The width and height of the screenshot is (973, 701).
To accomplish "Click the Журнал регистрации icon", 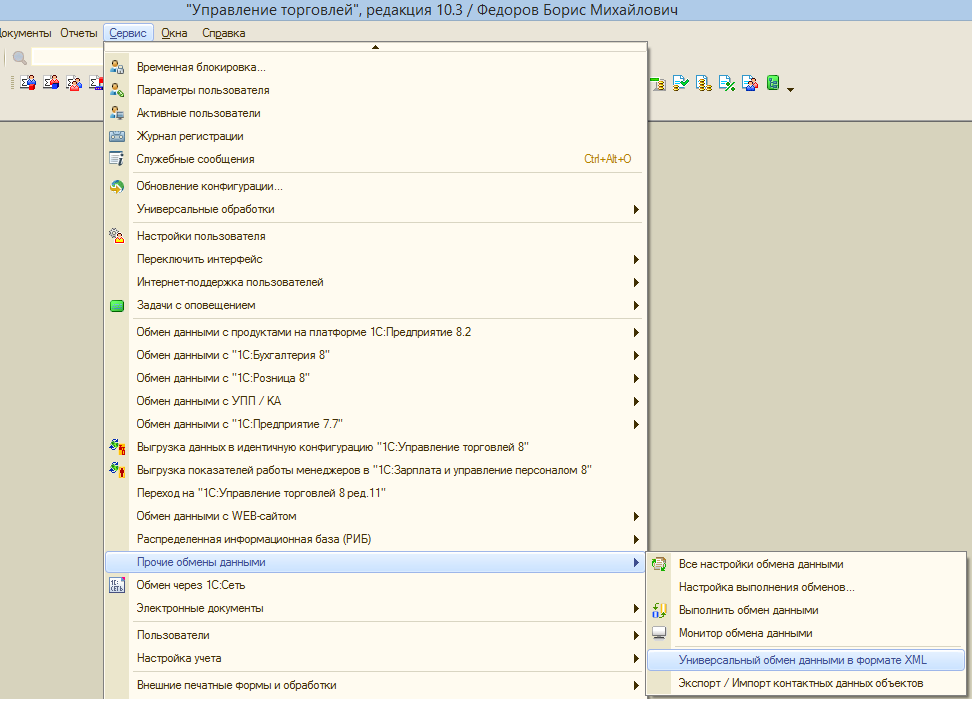I will pos(117,136).
